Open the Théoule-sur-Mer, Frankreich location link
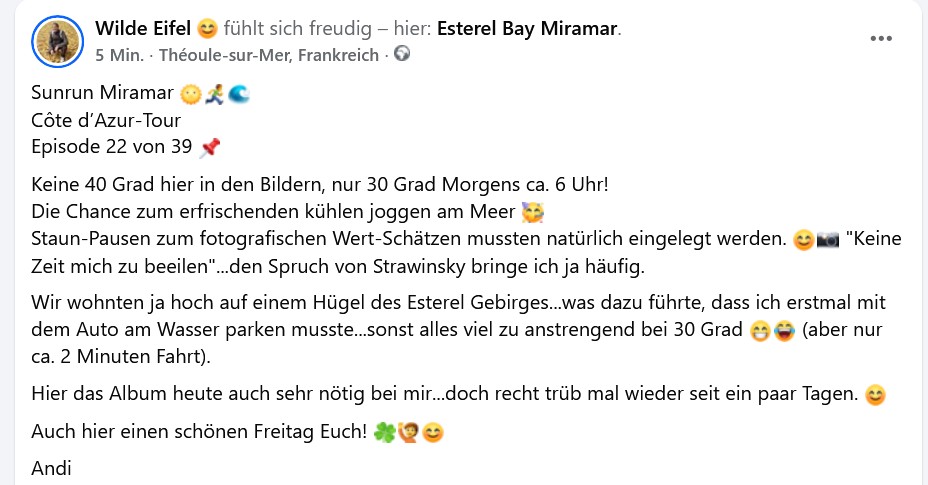Viewport: 928px width, 485px height. tap(268, 54)
